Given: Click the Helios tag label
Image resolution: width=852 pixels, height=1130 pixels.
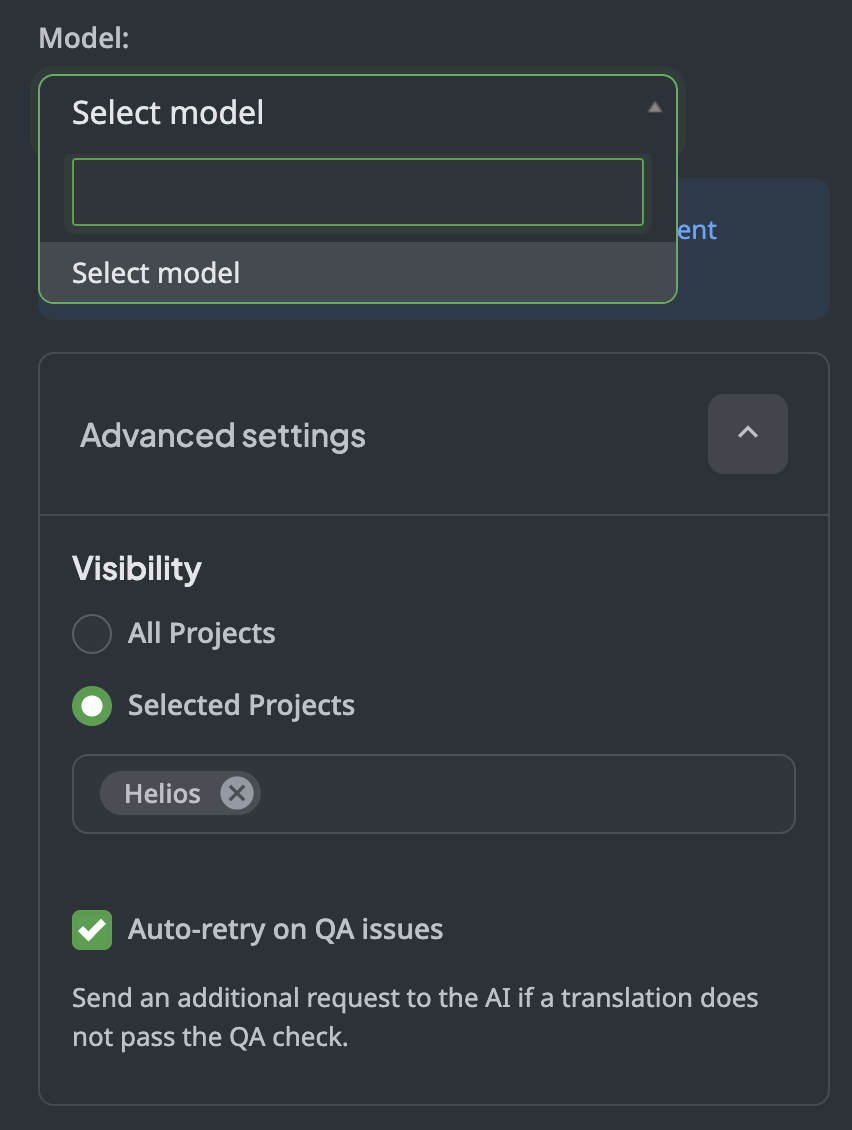Looking at the screenshot, I should pos(162,794).
